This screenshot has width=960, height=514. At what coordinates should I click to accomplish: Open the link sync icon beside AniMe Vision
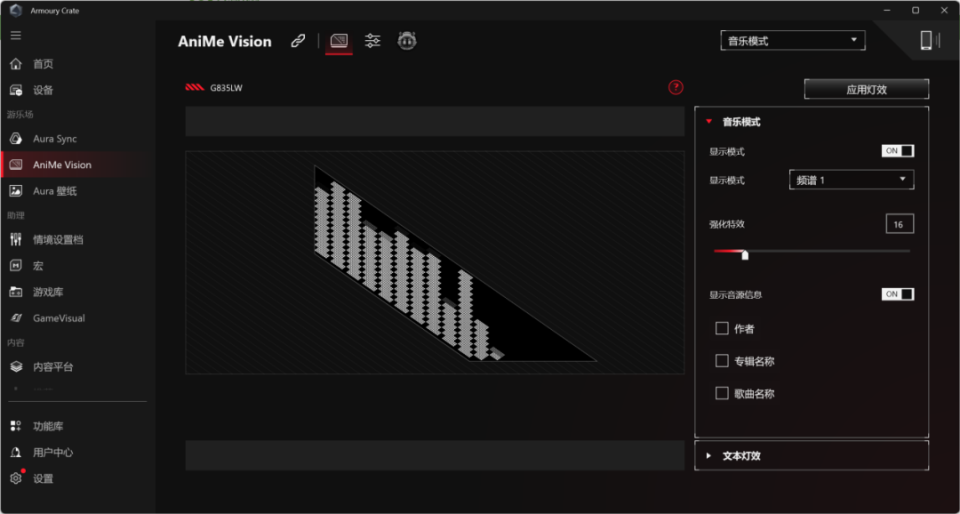(x=298, y=42)
